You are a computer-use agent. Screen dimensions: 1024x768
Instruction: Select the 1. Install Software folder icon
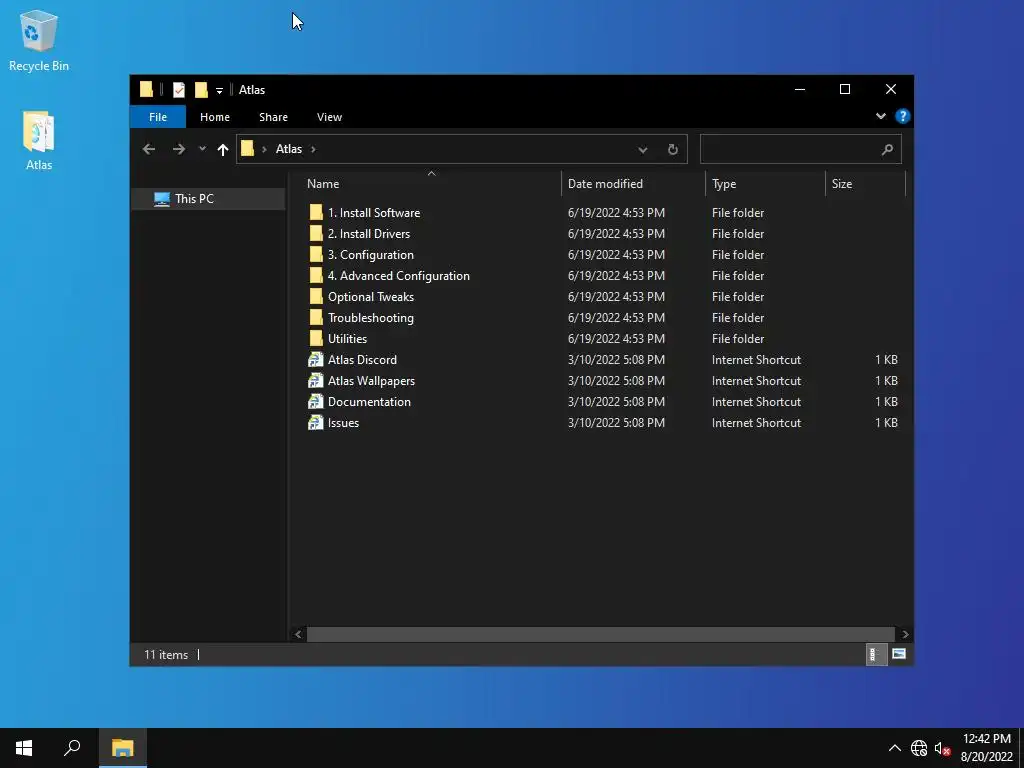point(316,212)
